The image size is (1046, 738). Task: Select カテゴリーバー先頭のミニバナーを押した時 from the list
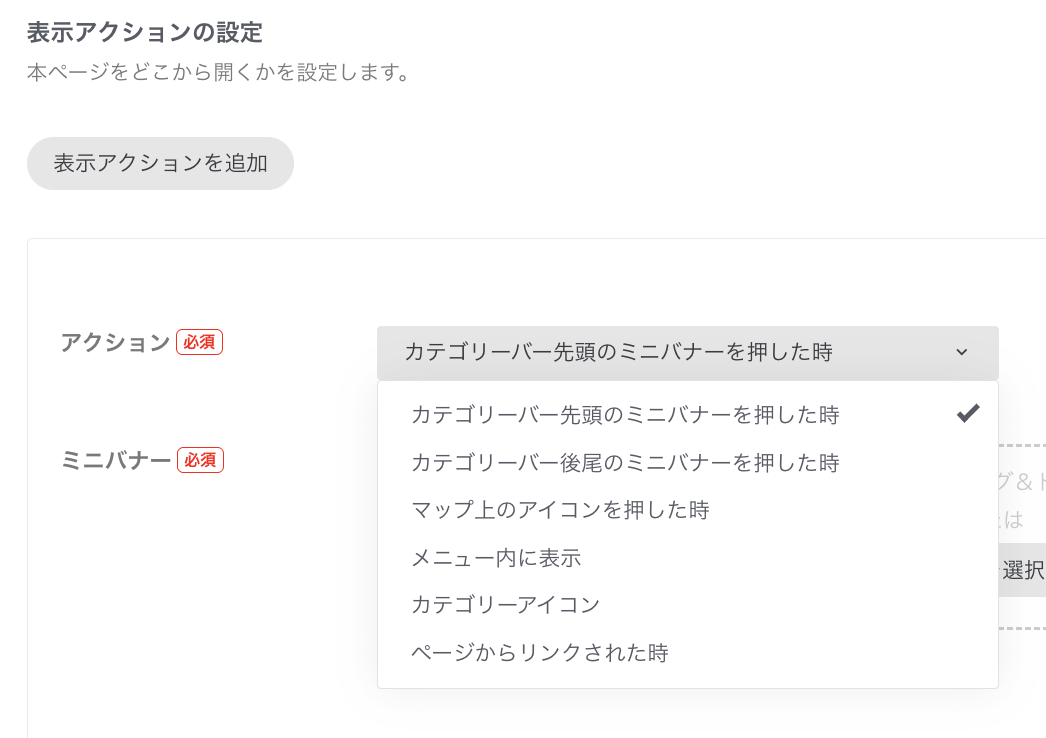click(x=625, y=414)
